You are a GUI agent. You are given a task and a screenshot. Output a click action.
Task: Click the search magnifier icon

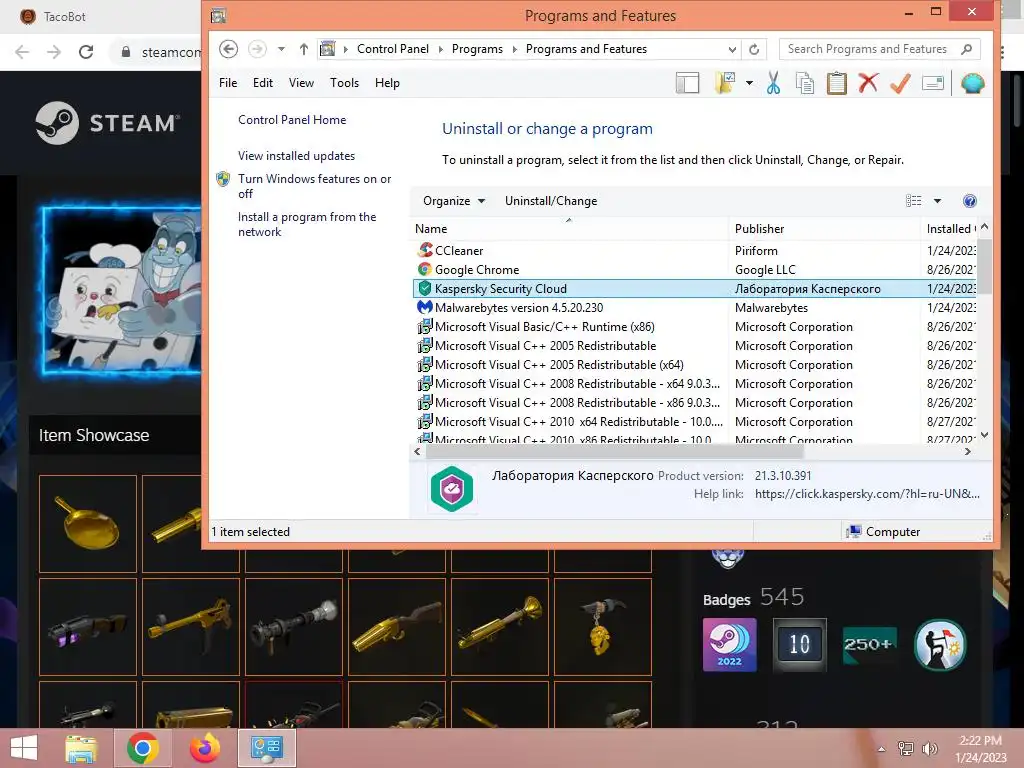click(x=967, y=49)
